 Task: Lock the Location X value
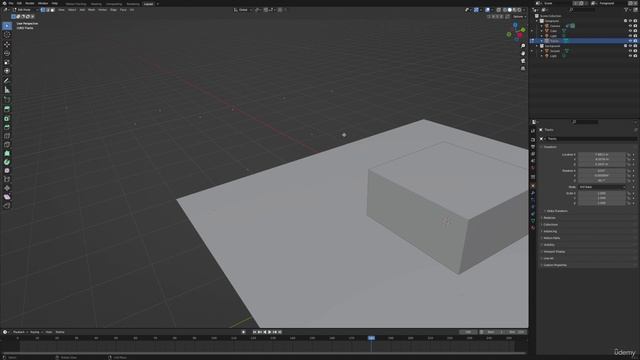point(629,155)
